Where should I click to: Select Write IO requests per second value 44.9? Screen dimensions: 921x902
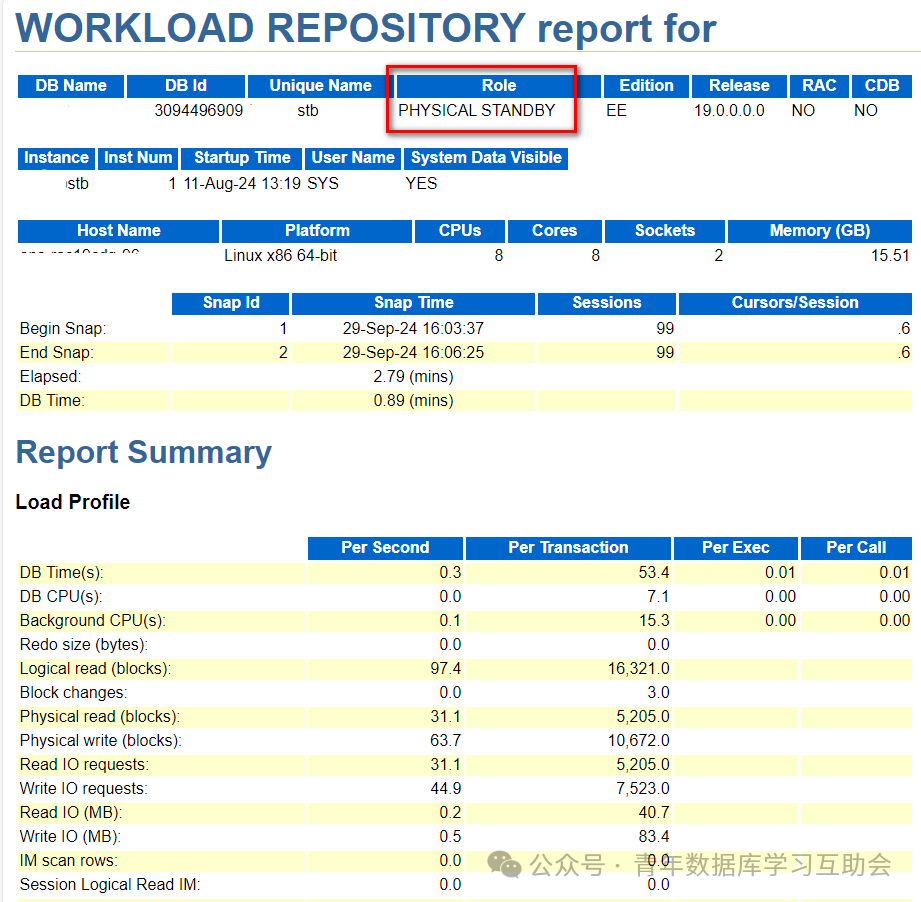coord(445,789)
